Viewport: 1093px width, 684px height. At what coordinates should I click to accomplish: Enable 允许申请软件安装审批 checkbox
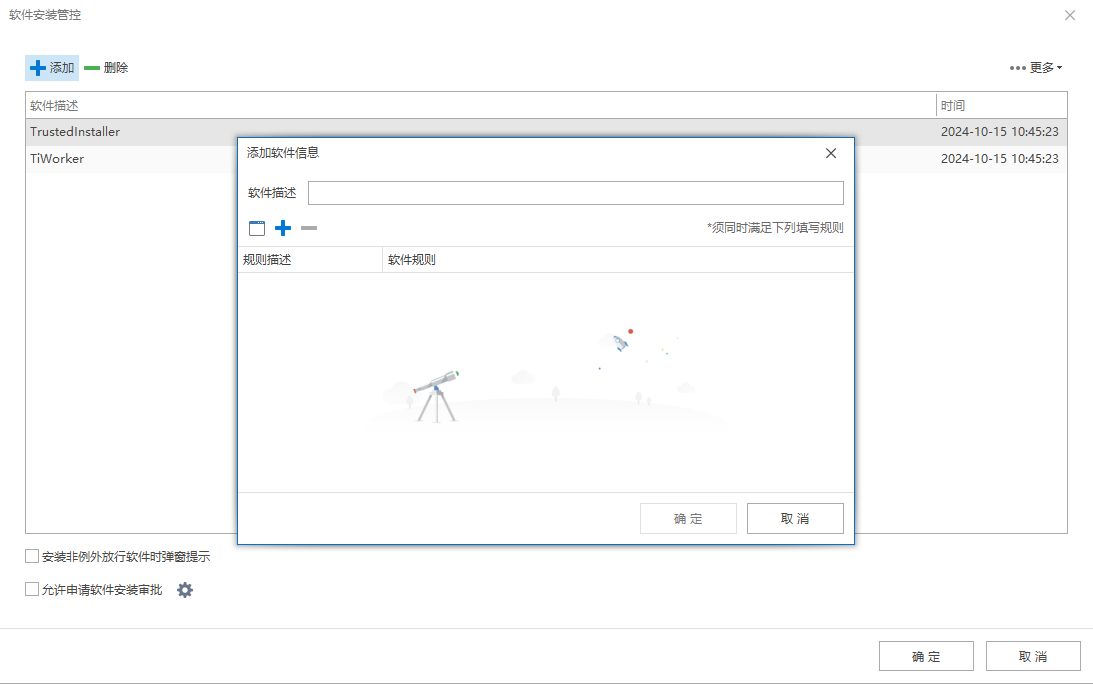point(32,590)
